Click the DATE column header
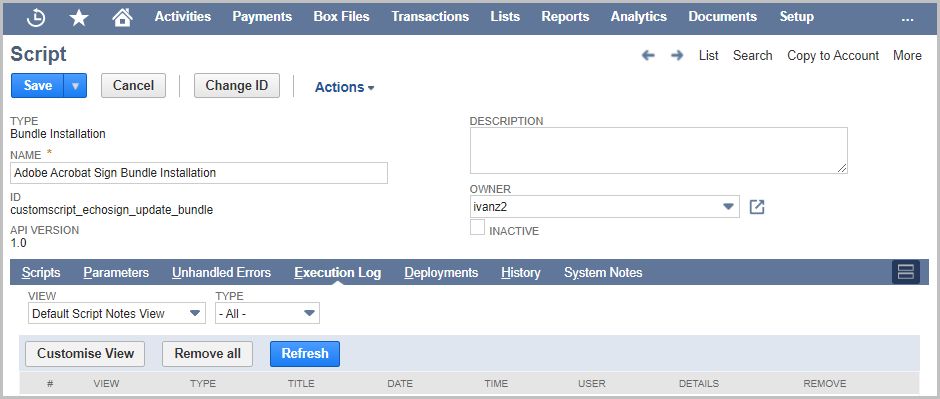 tap(400, 383)
